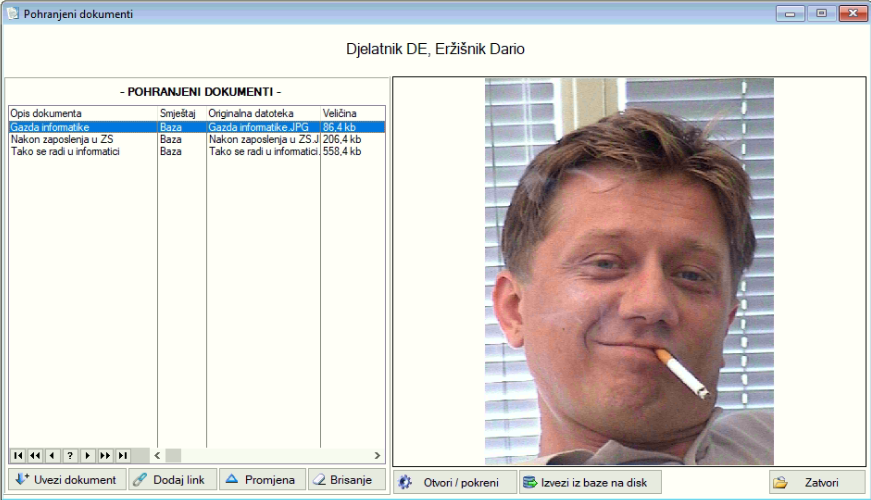Click Otvori / pokreni button
This screenshot has width=871, height=500.
click(455, 482)
